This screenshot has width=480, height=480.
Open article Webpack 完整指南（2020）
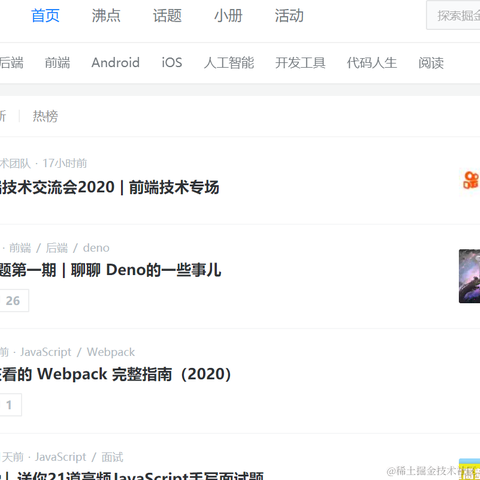coord(115,374)
